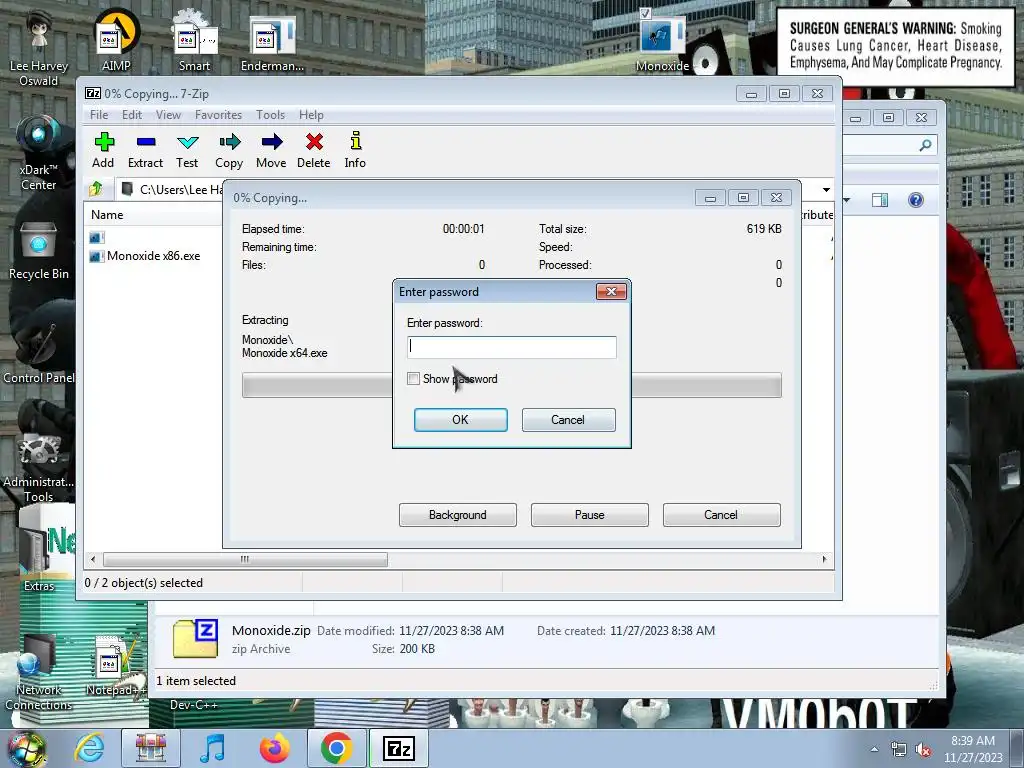Open the Tools menu
This screenshot has width=1024, height=768.
pos(270,115)
